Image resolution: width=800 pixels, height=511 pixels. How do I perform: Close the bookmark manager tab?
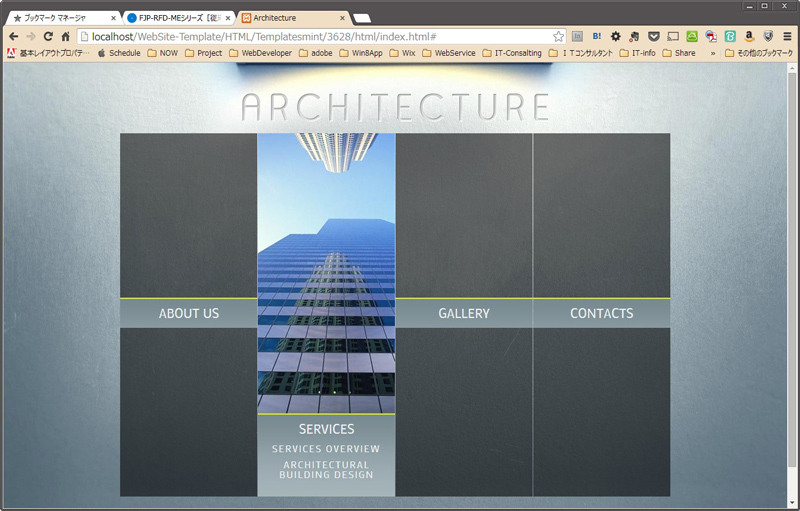pyautogui.click(x=113, y=18)
